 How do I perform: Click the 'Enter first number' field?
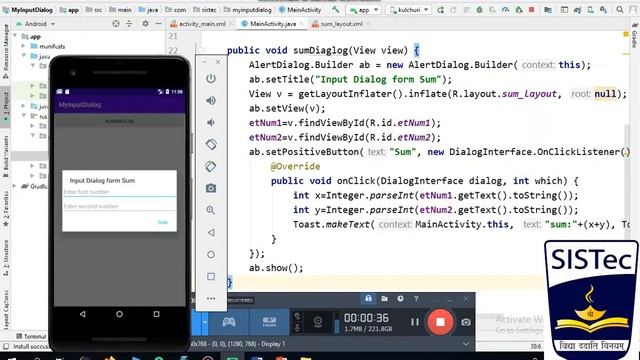pyautogui.click(x=119, y=192)
